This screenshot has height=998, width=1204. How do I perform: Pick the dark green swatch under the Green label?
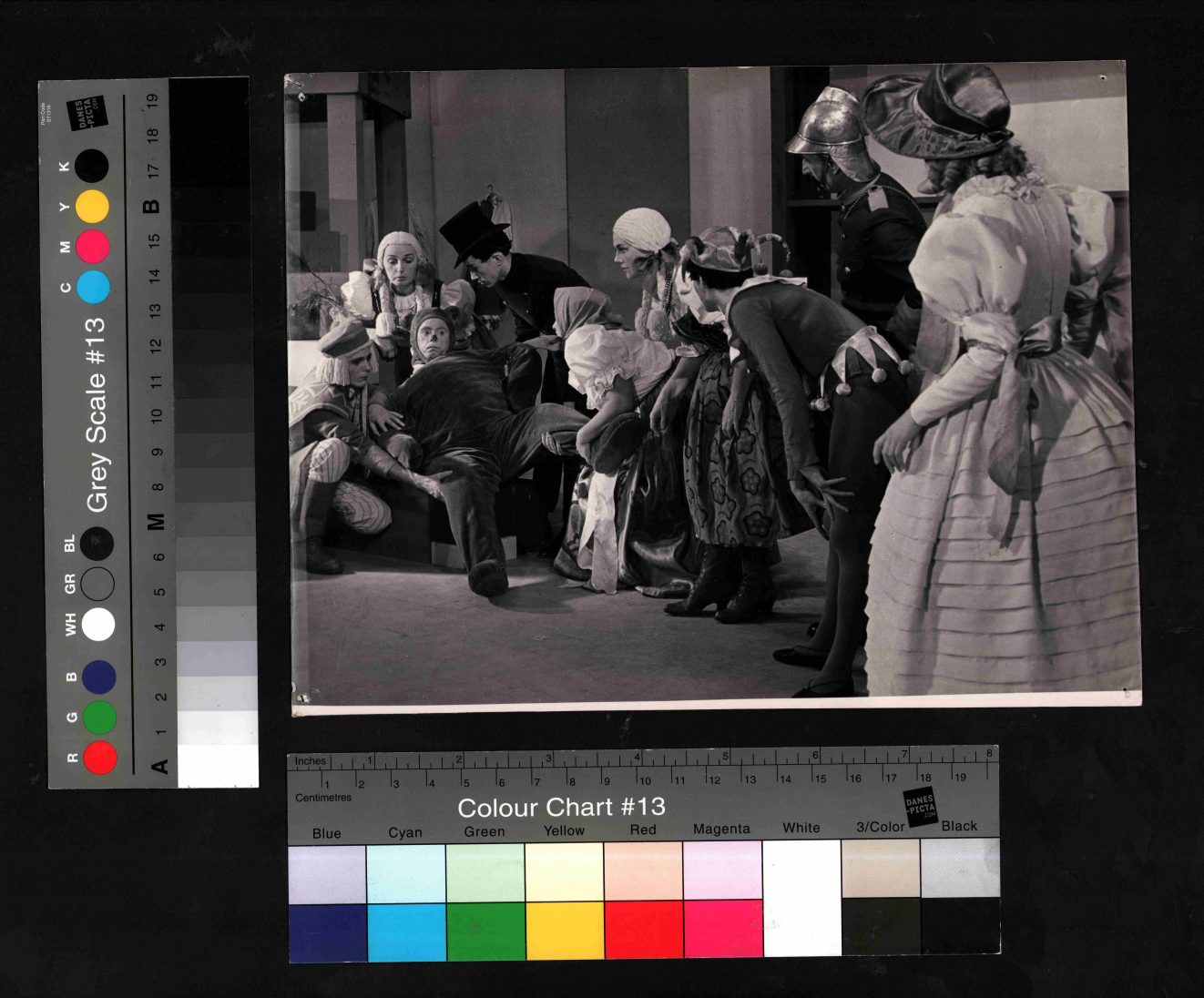[x=485, y=930]
